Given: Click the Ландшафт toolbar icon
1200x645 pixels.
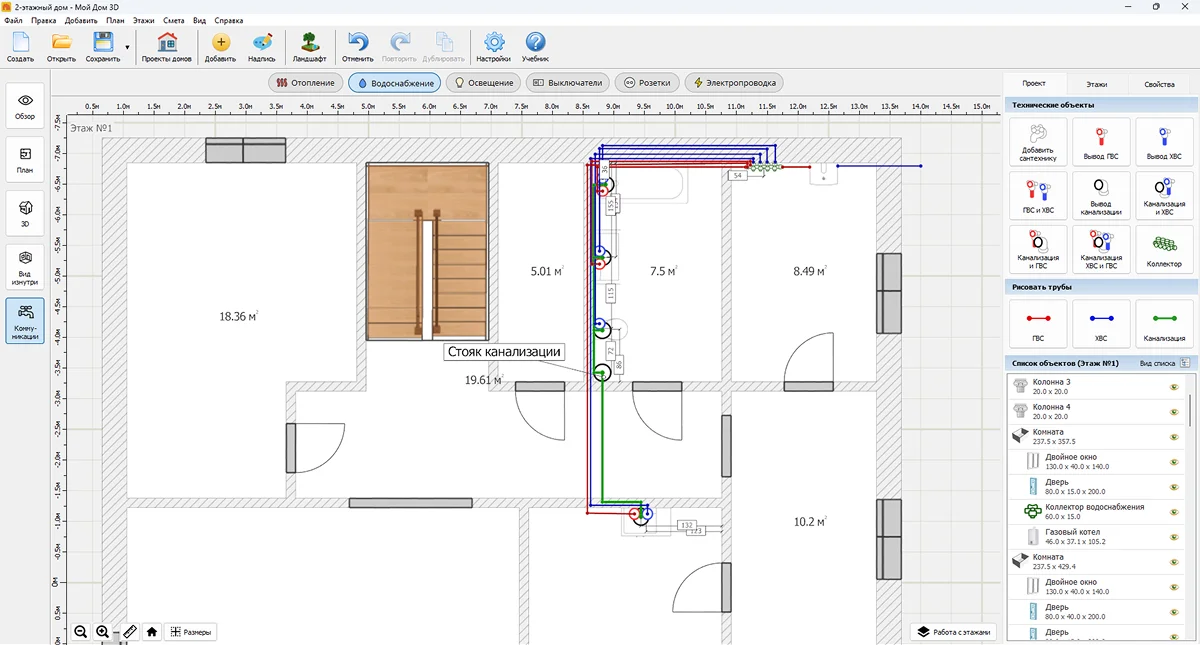Looking at the screenshot, I should [x=310, y=47].
